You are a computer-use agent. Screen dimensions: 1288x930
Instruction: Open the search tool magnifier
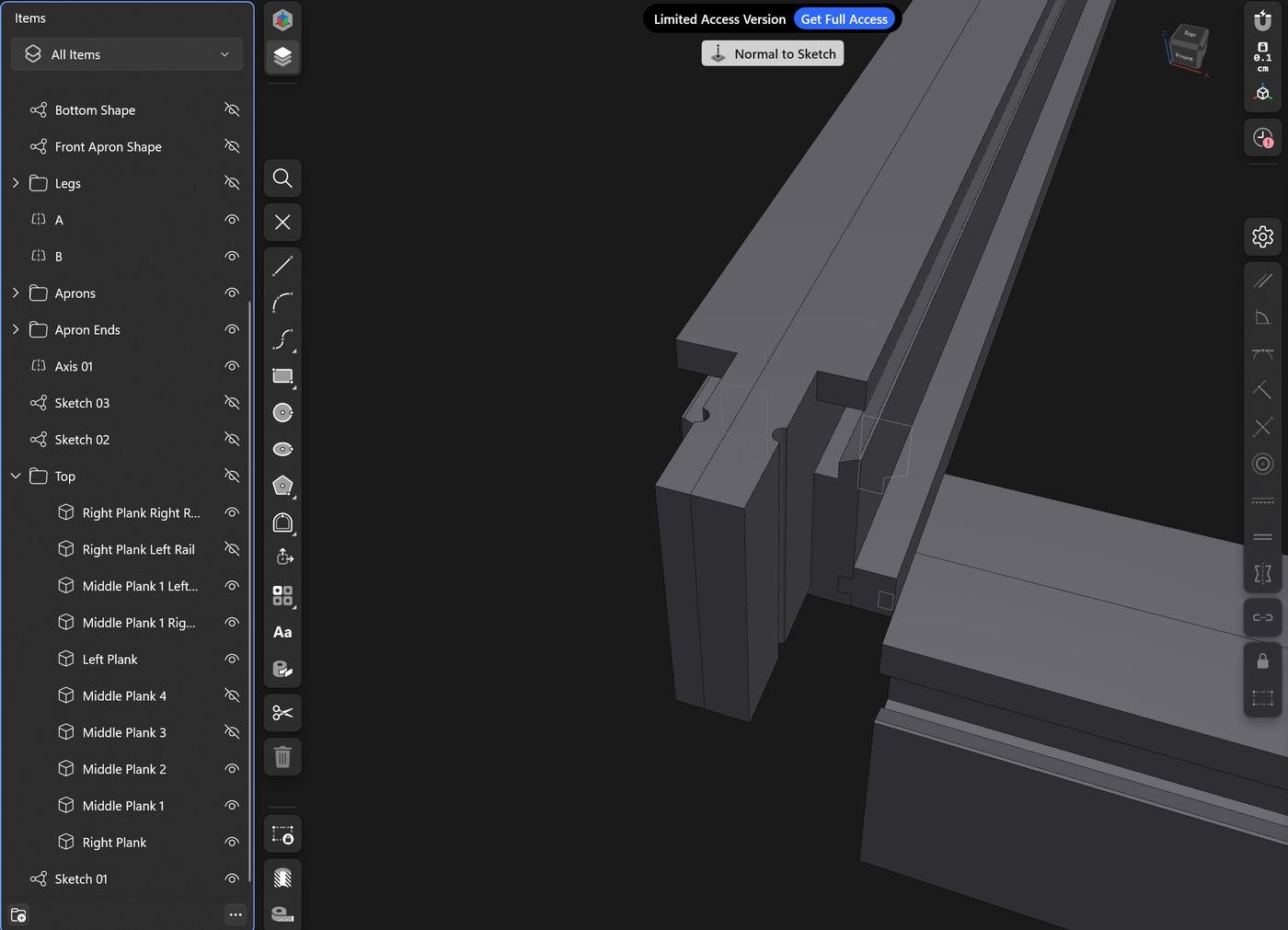282,178
